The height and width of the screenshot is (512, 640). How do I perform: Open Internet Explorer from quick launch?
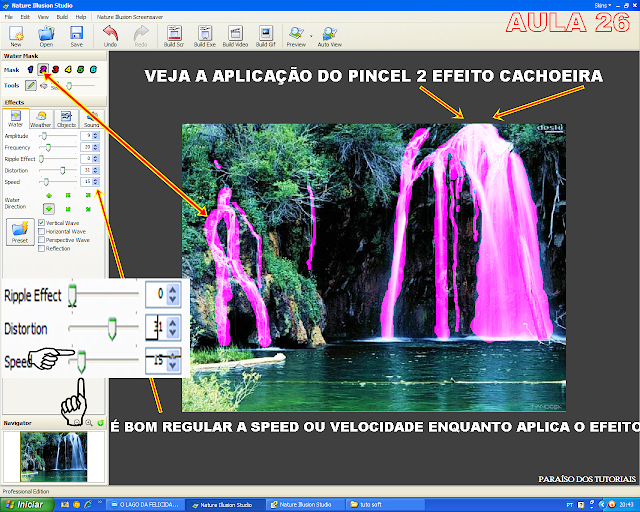(87, 505)
